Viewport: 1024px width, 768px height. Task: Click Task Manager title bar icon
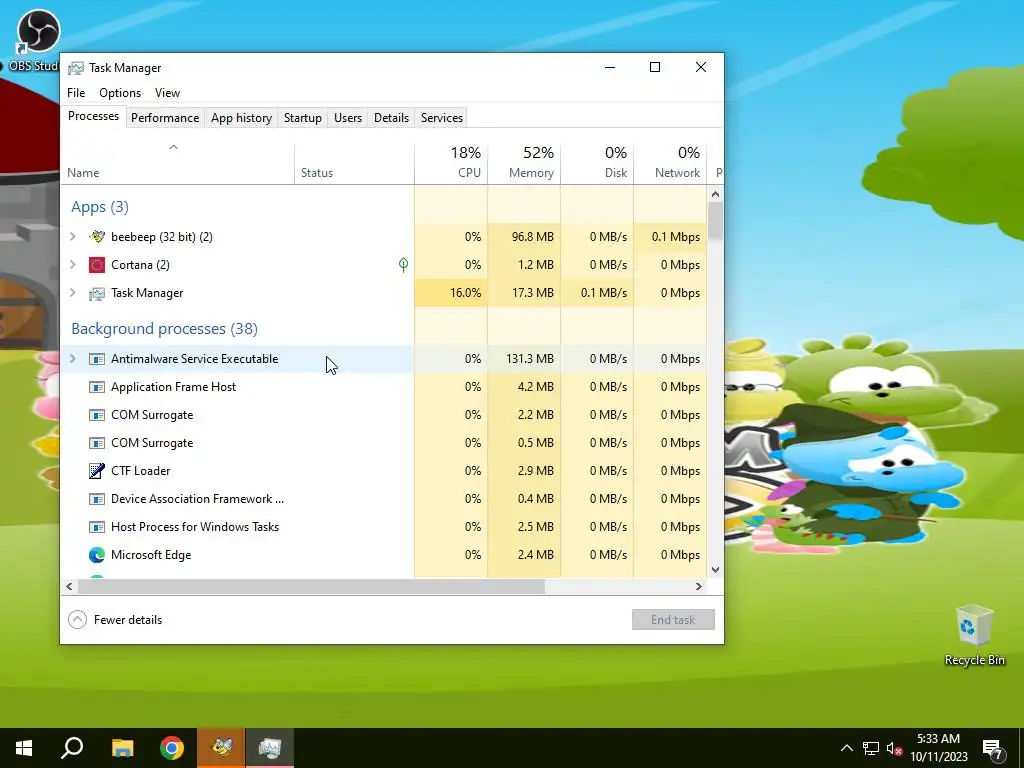click(x=76, y=68)
